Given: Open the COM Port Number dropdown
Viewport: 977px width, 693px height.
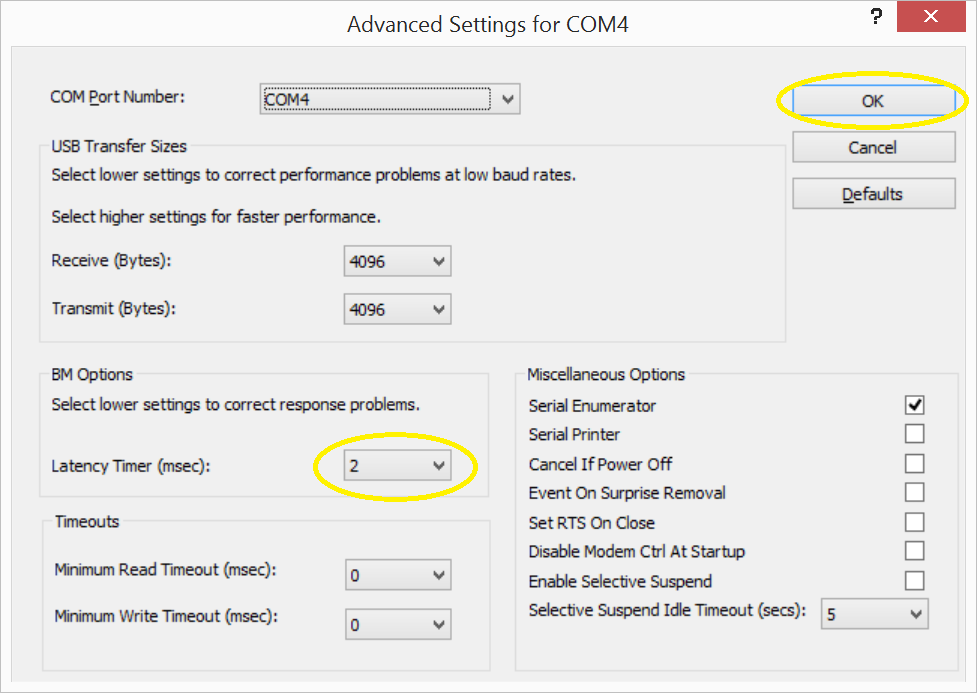Looking at the screenshot, I should (389, 99).
